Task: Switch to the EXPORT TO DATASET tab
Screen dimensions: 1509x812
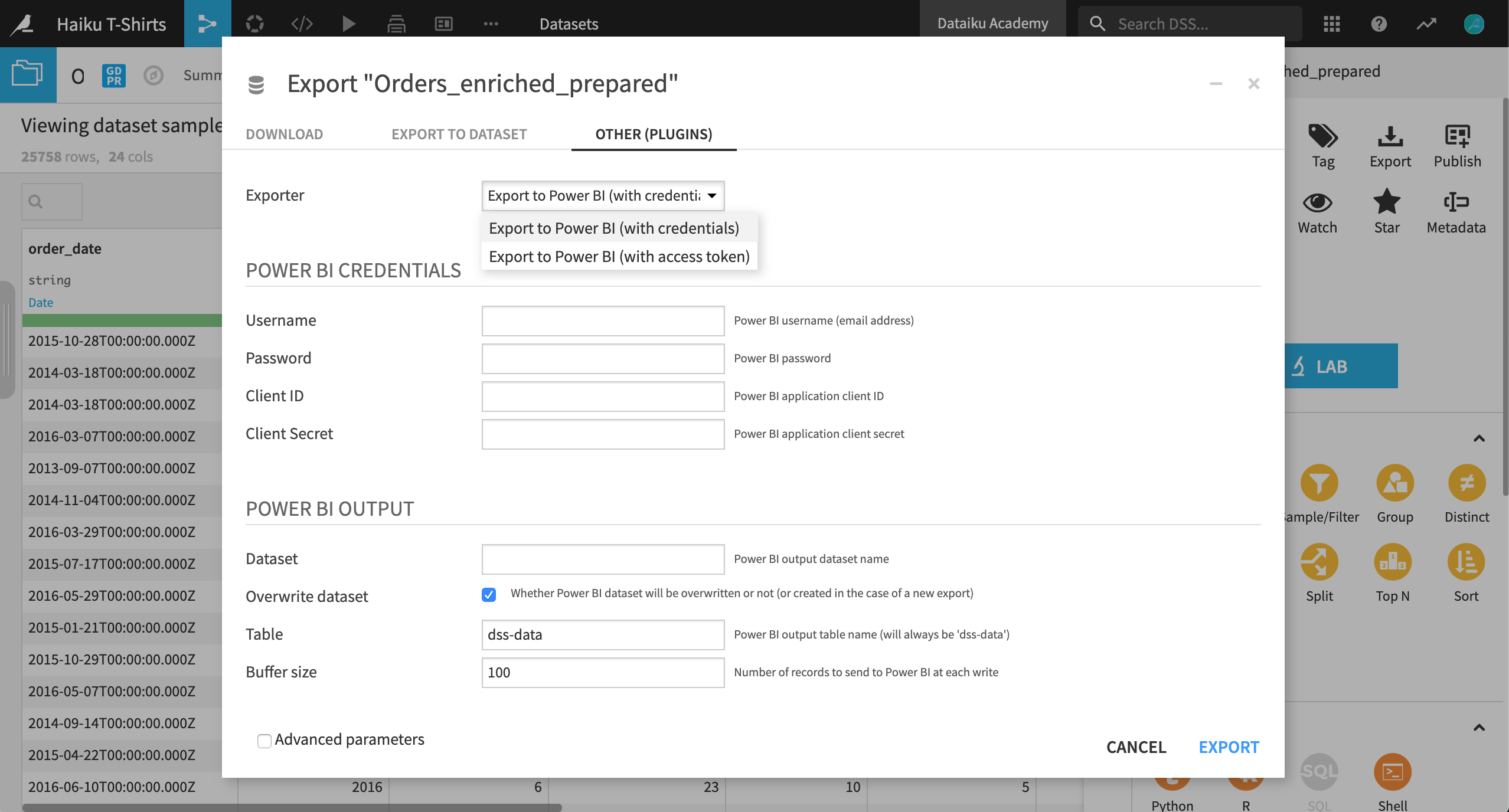Action: 459,135
